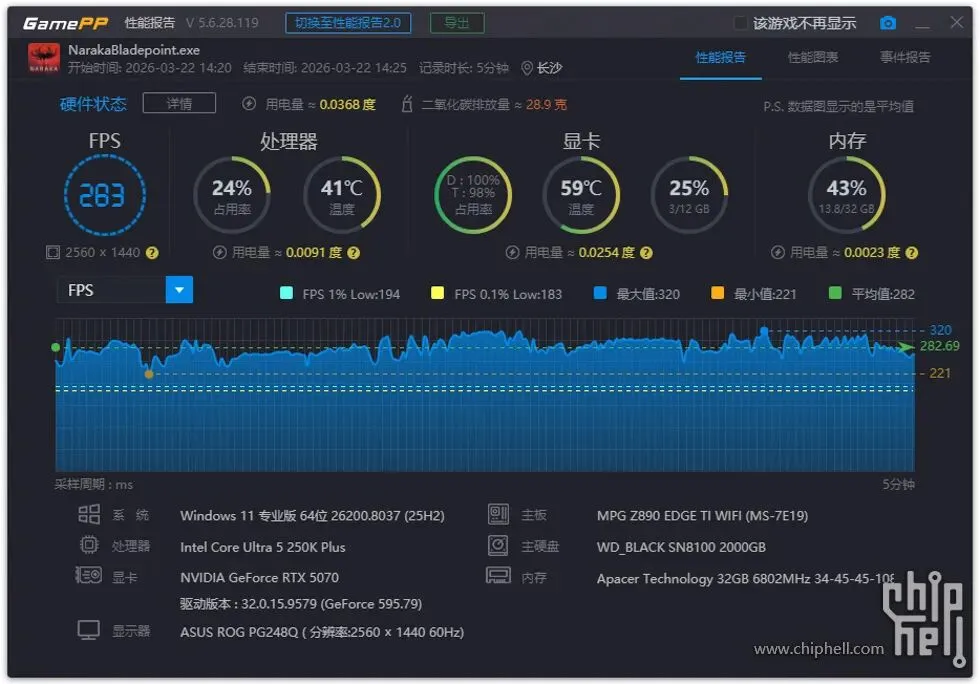Click text NVIDIA GeForce RTX 5070
Viewport: 980px width, 684px height.
259,577
